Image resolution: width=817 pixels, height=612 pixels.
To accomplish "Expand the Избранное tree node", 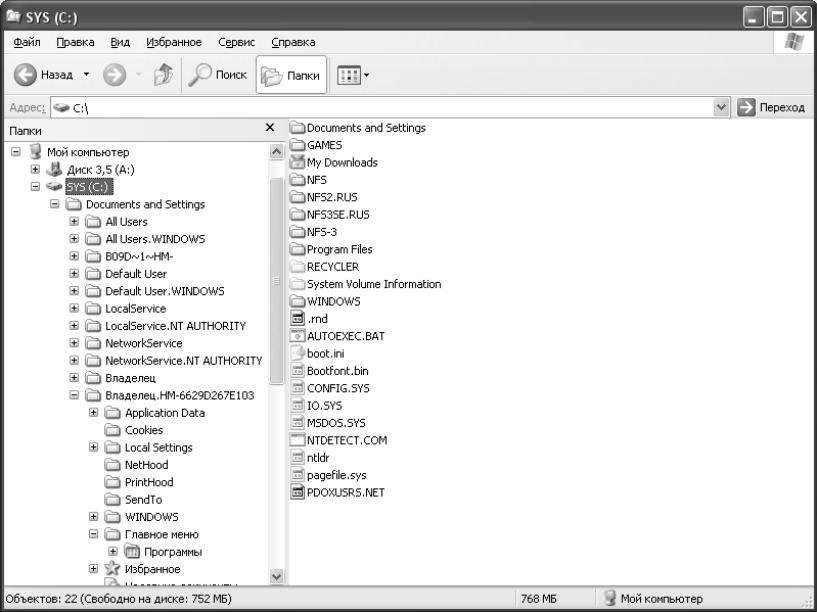I will click(93, 569).
